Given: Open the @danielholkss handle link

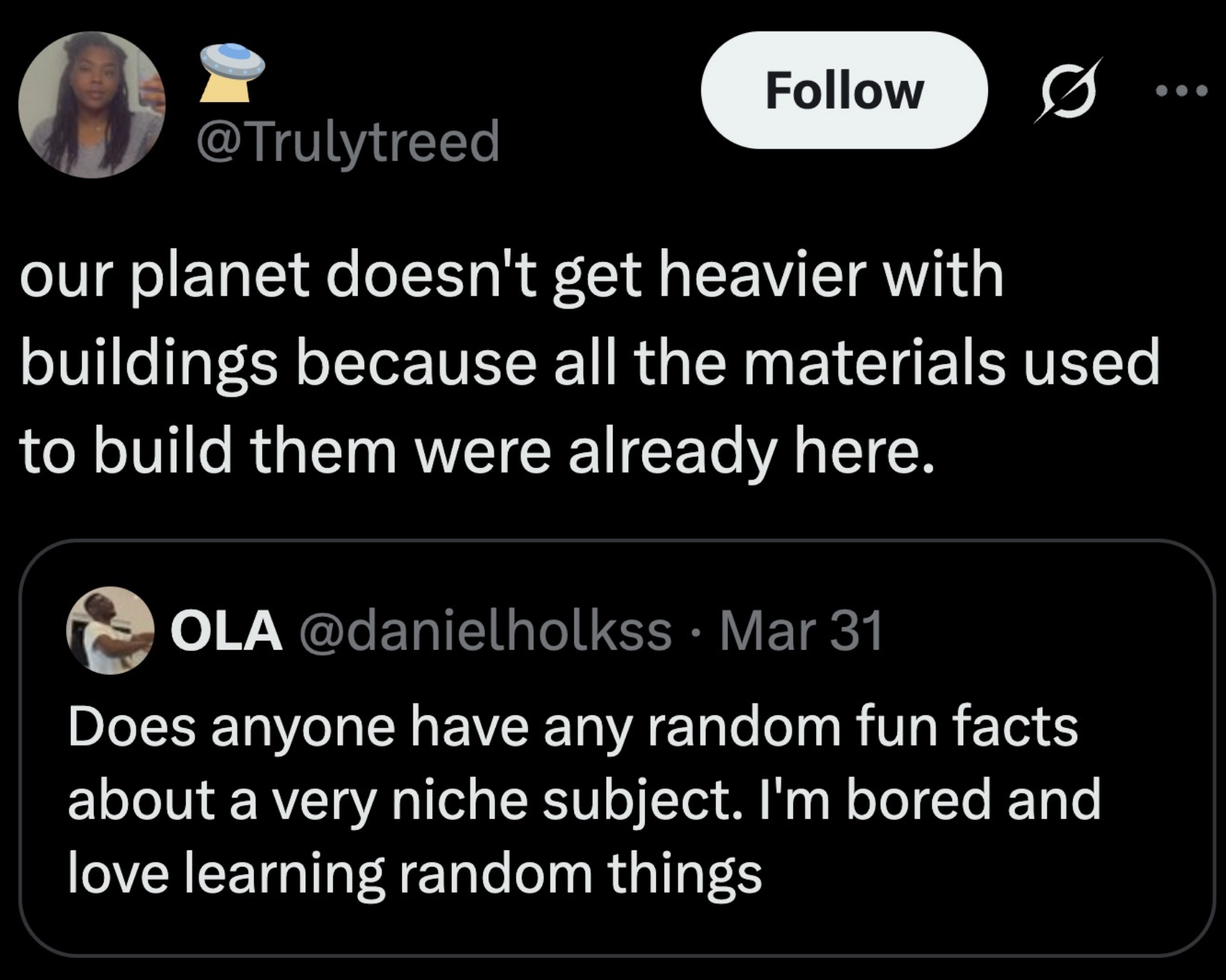Looking at the screenshot, I should [485, 630].
